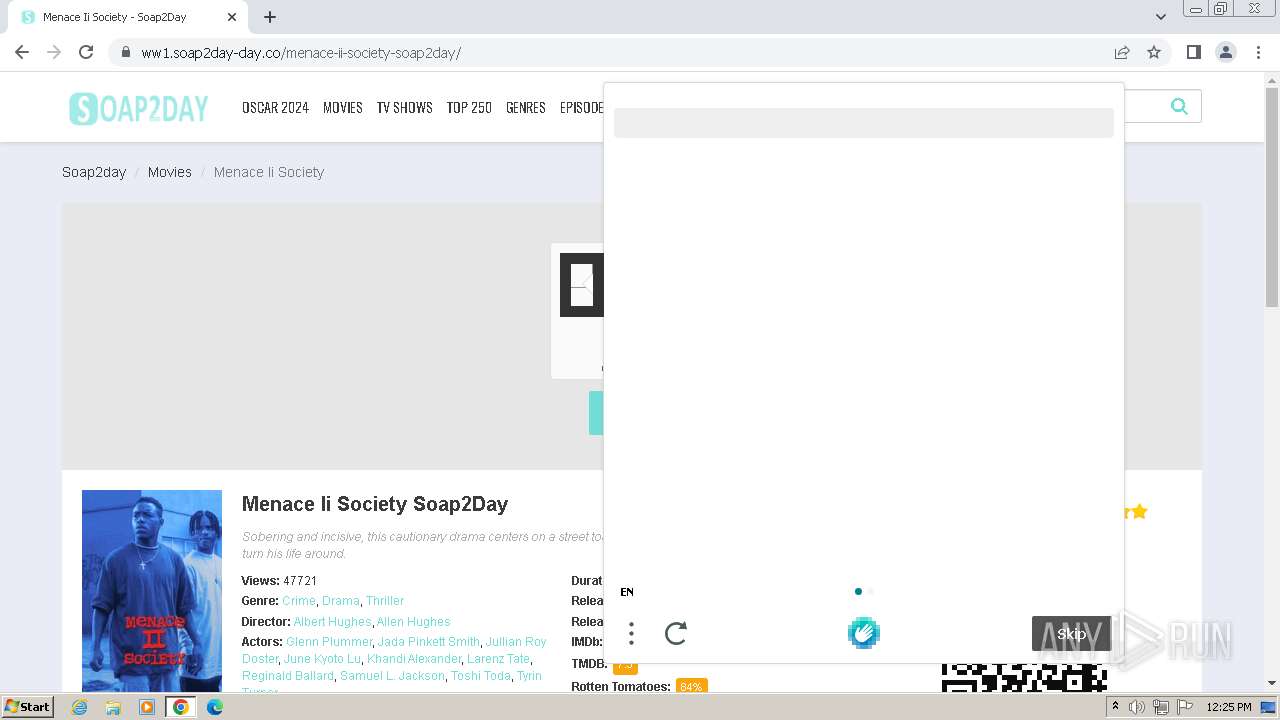Select the EN language in popup
Viewport: 1280px width, 720px height.
coord(627,592)
